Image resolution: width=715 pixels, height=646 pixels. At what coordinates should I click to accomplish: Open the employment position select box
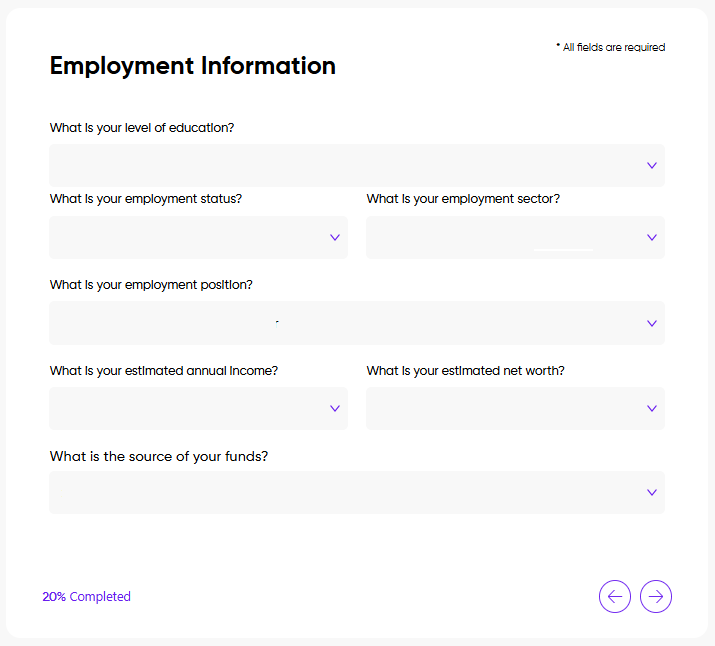(340, 323)
